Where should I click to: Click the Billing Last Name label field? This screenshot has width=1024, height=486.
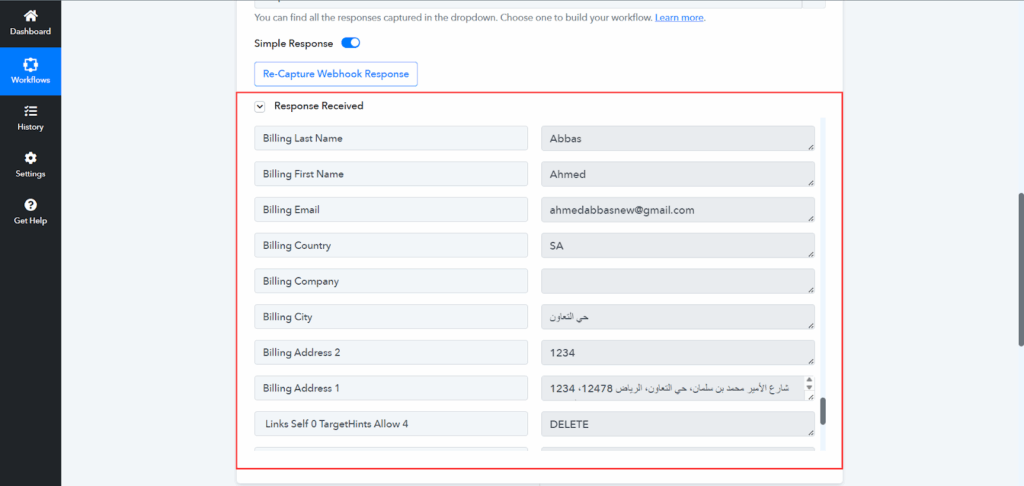click(391, 138)
